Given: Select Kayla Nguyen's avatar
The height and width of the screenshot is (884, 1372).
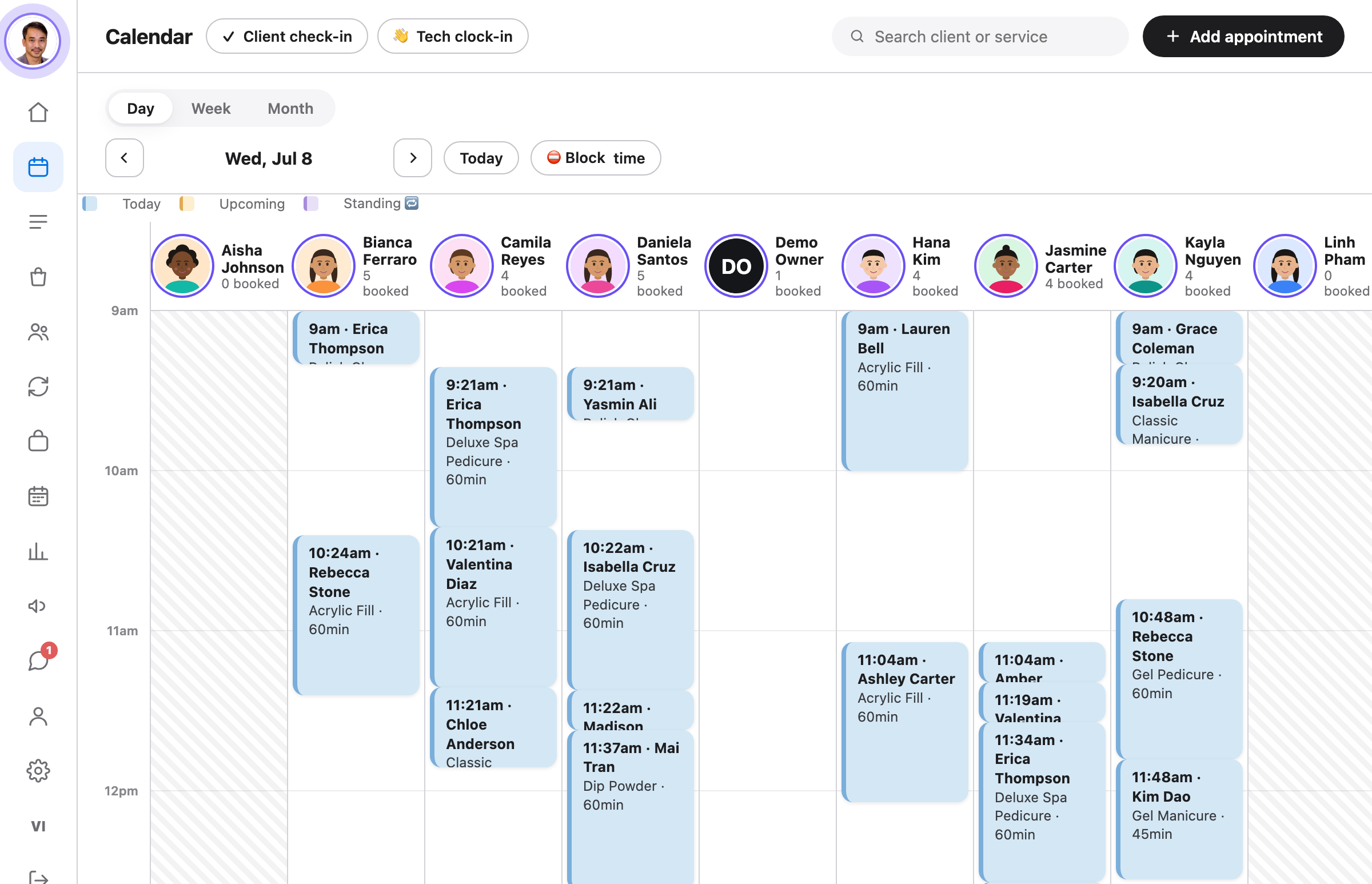Looking at the screenshot, I should (1146, 266).
